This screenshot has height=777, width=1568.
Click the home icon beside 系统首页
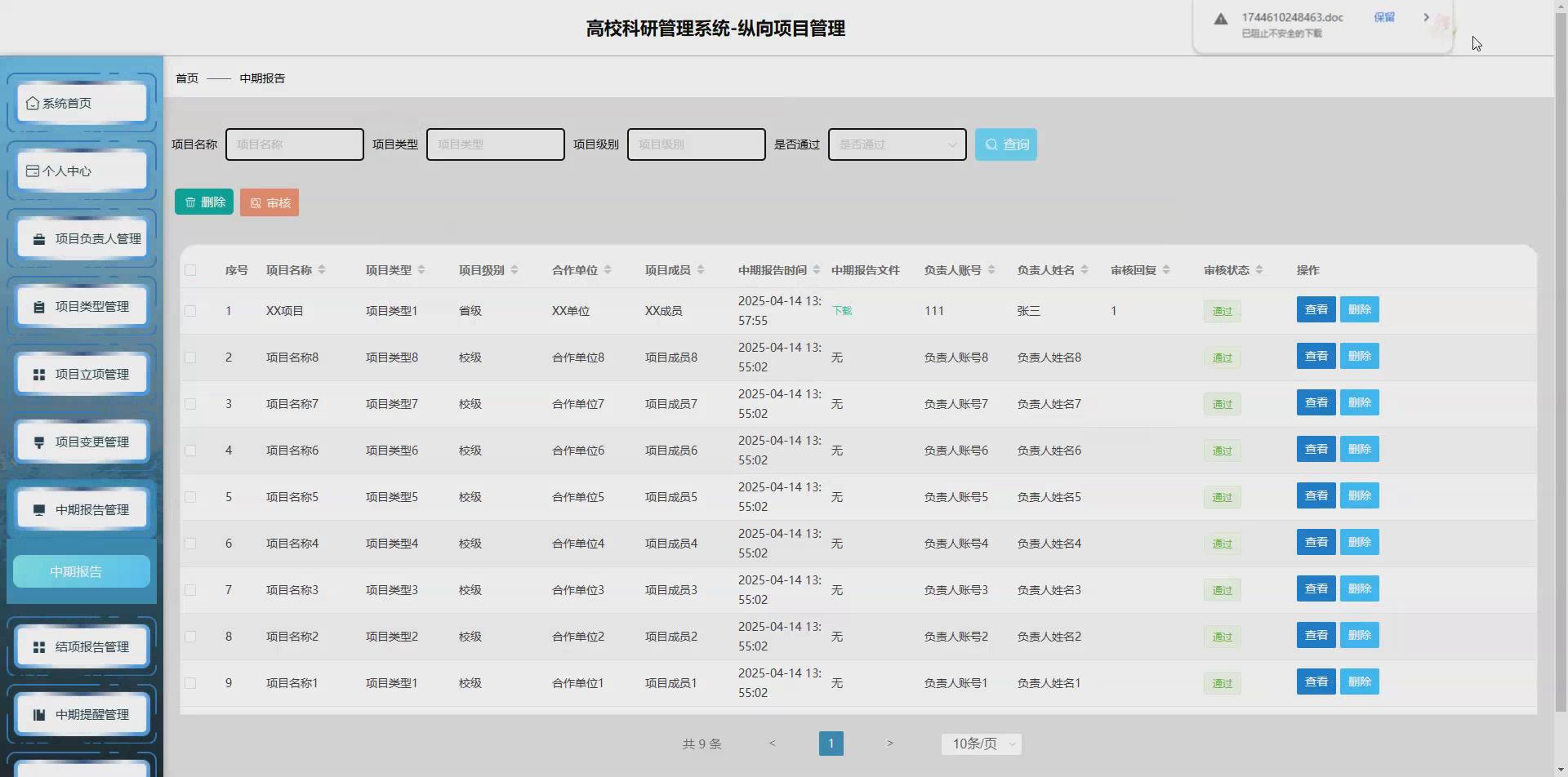tap(33, 104)
